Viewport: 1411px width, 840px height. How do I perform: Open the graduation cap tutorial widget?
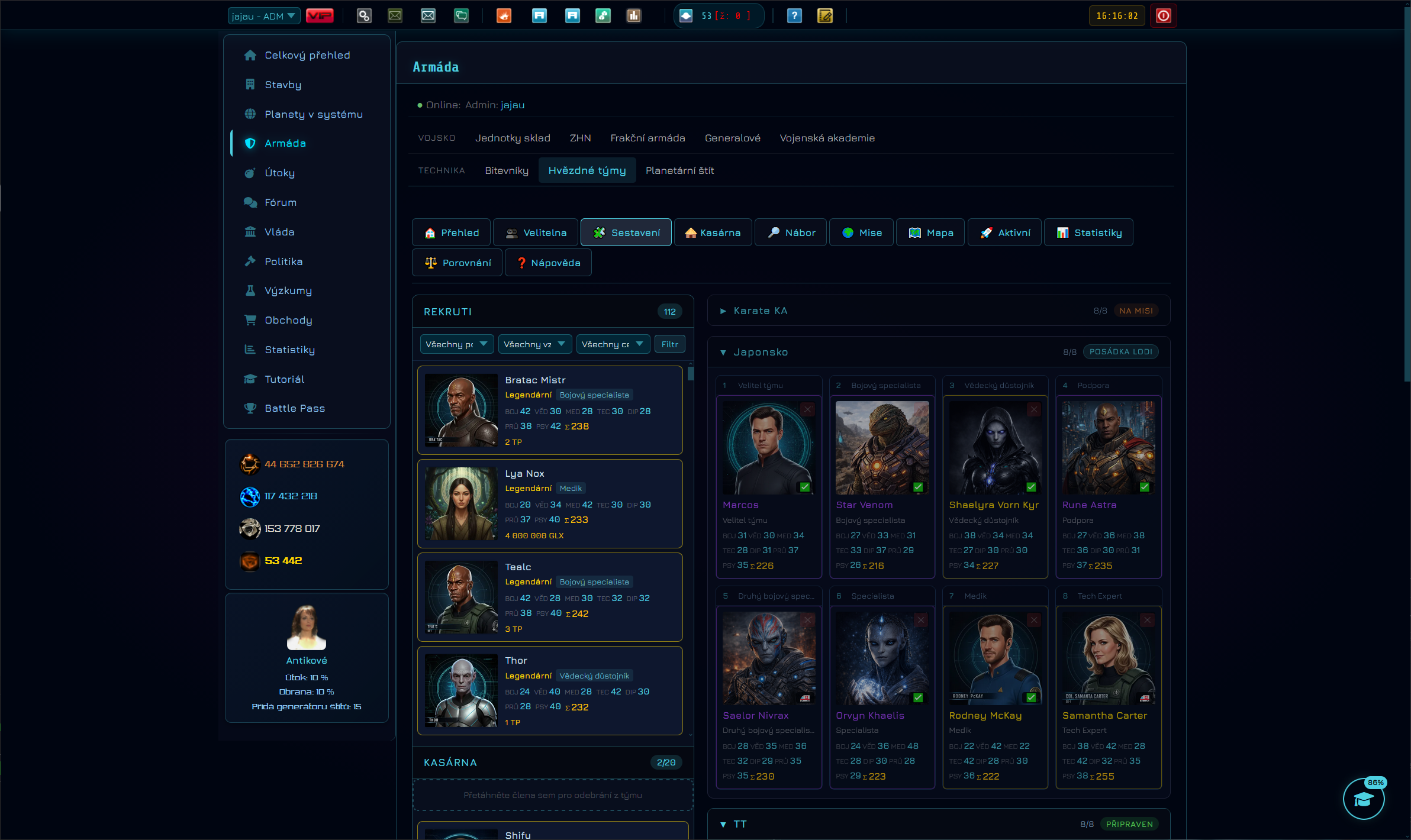(1364, 799)
